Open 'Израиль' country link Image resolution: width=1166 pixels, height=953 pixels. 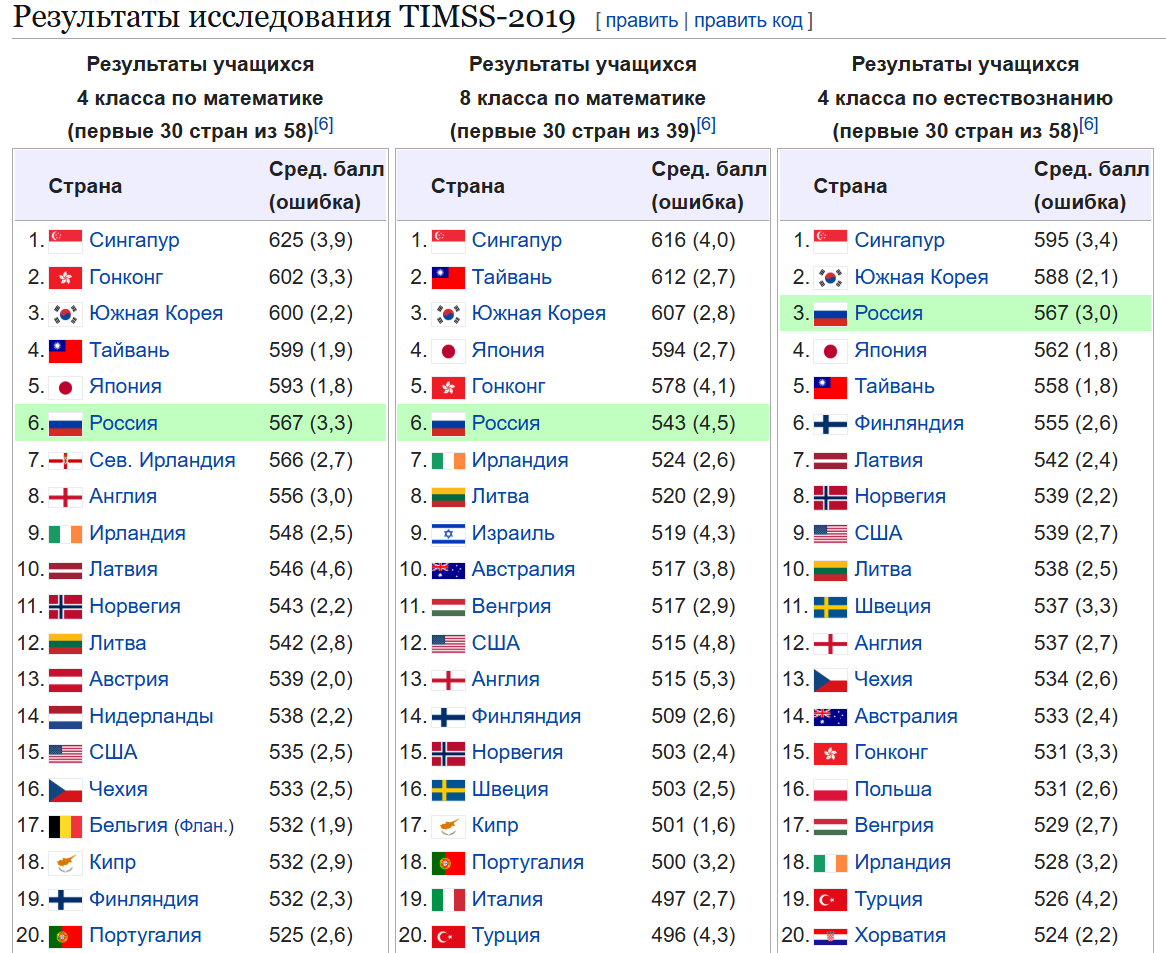(x=513, y=533)
